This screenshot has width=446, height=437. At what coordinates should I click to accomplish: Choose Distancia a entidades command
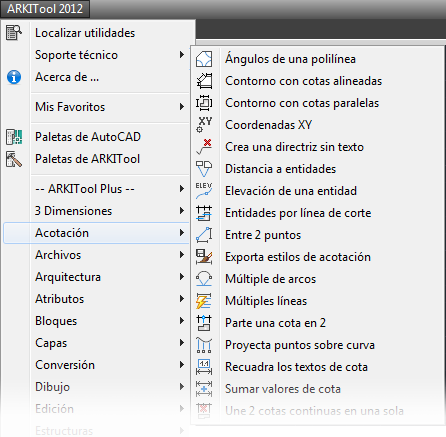(281, 169)
